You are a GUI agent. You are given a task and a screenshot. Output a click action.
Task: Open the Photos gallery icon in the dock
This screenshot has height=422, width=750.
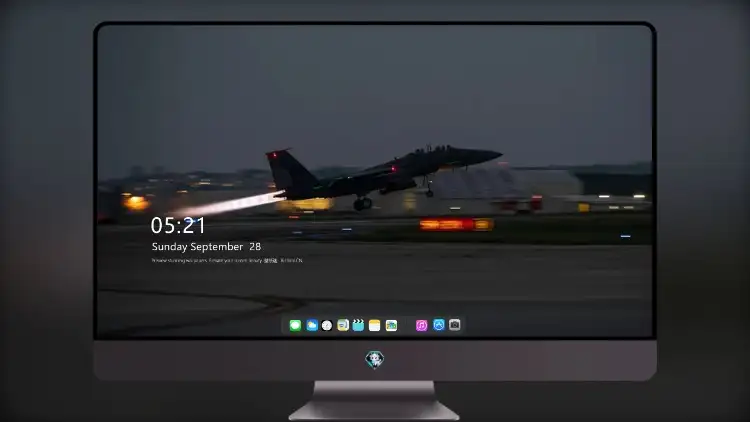coord(391,325)
